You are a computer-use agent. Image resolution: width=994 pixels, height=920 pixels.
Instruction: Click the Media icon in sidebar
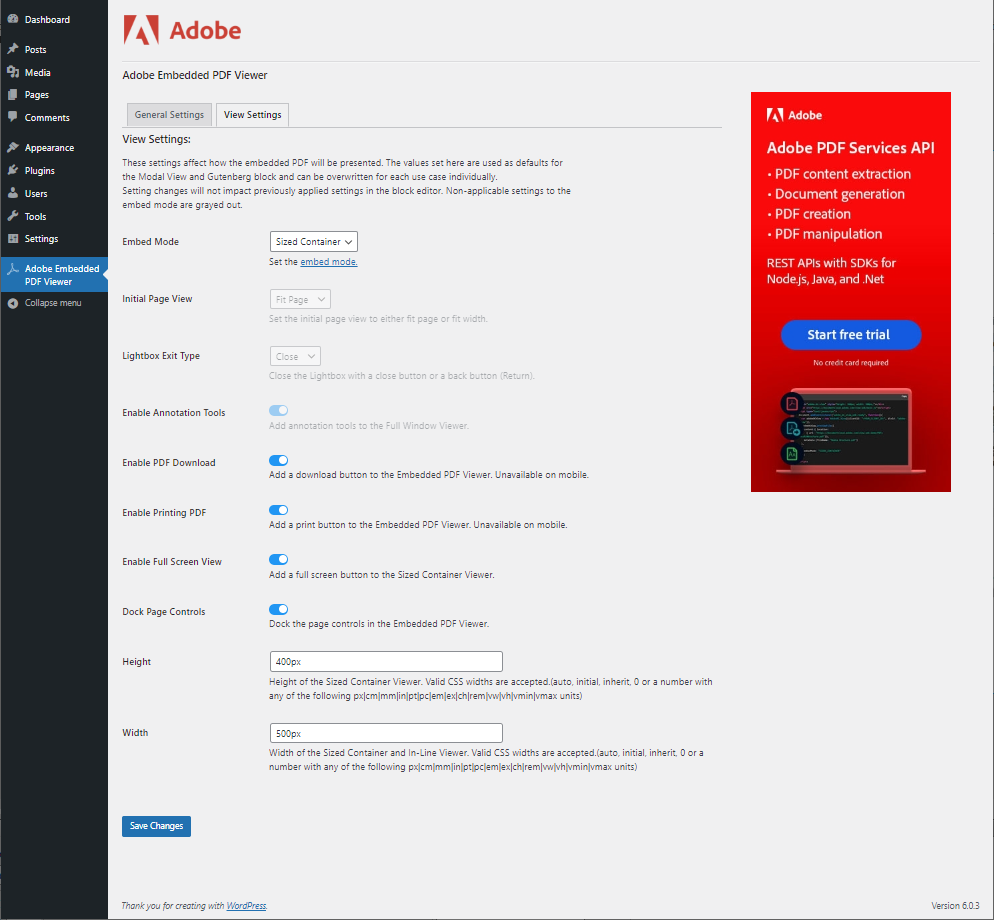pyautogui.click(x=13, y=72)
